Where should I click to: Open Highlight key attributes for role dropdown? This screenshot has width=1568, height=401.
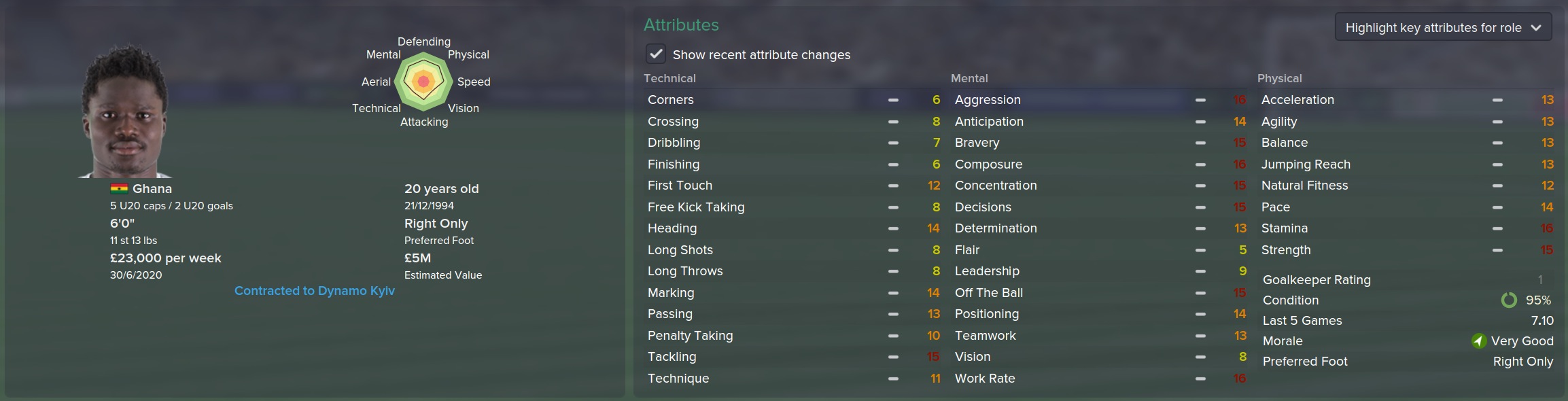tap(1433, 28)
